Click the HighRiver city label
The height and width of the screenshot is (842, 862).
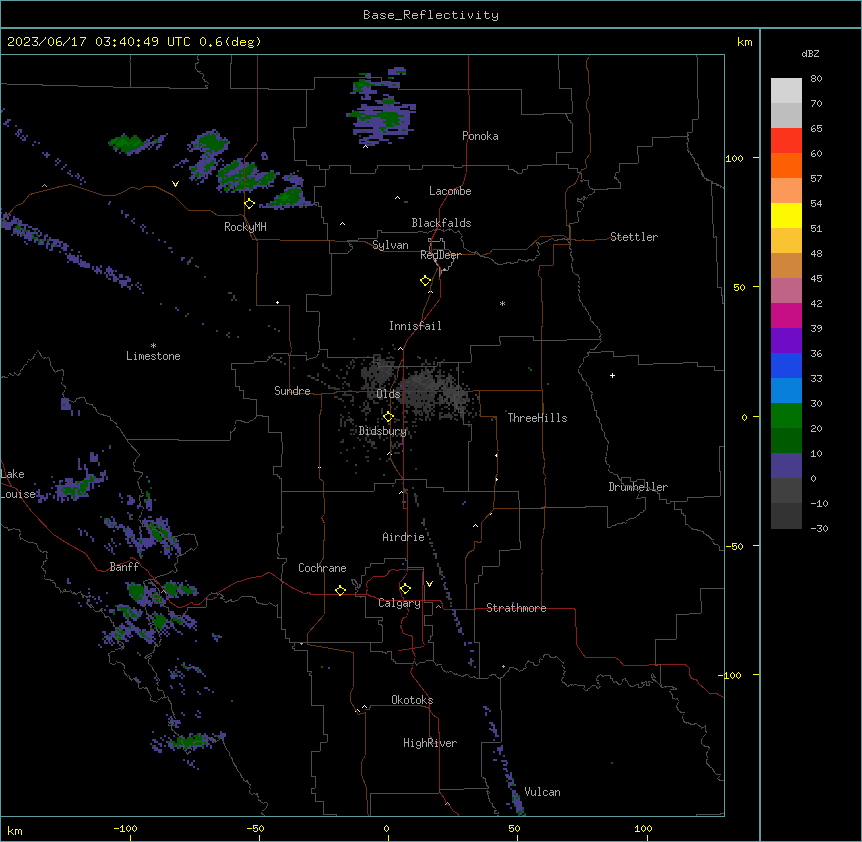(430, 743)
